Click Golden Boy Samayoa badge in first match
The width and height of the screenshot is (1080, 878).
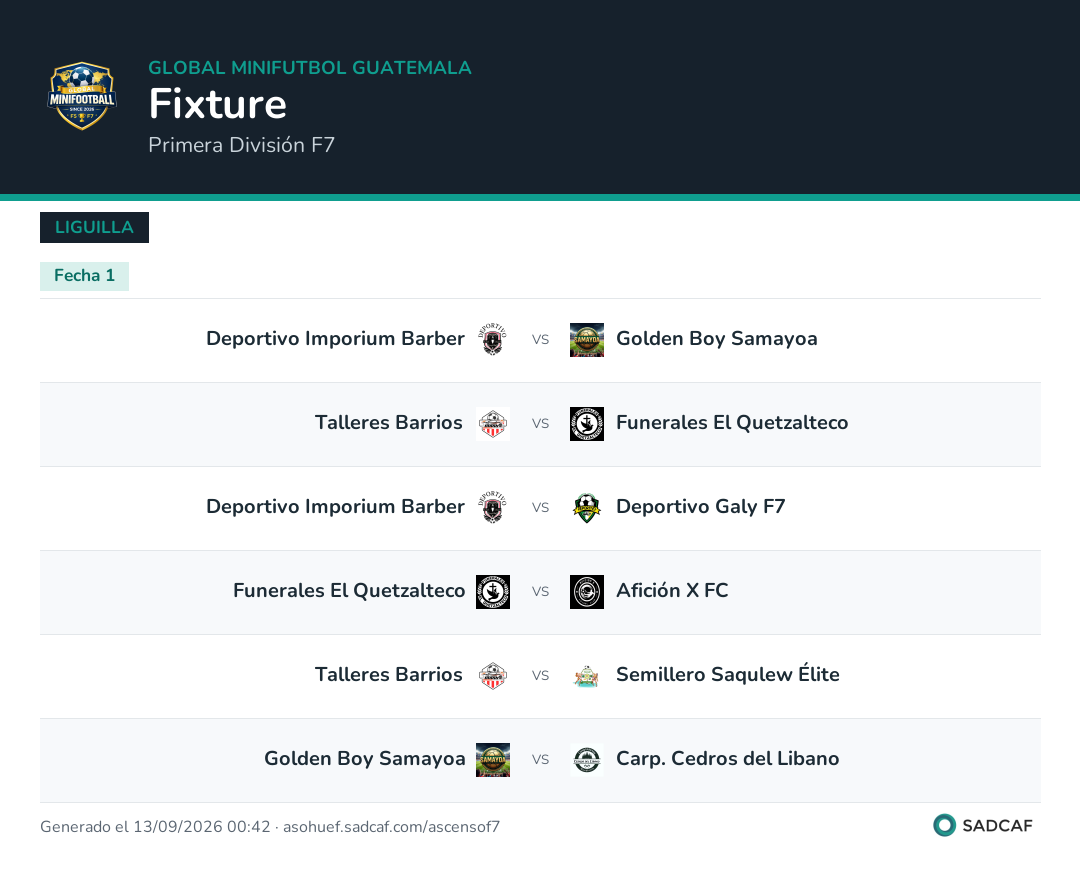(x=587, y=339)
